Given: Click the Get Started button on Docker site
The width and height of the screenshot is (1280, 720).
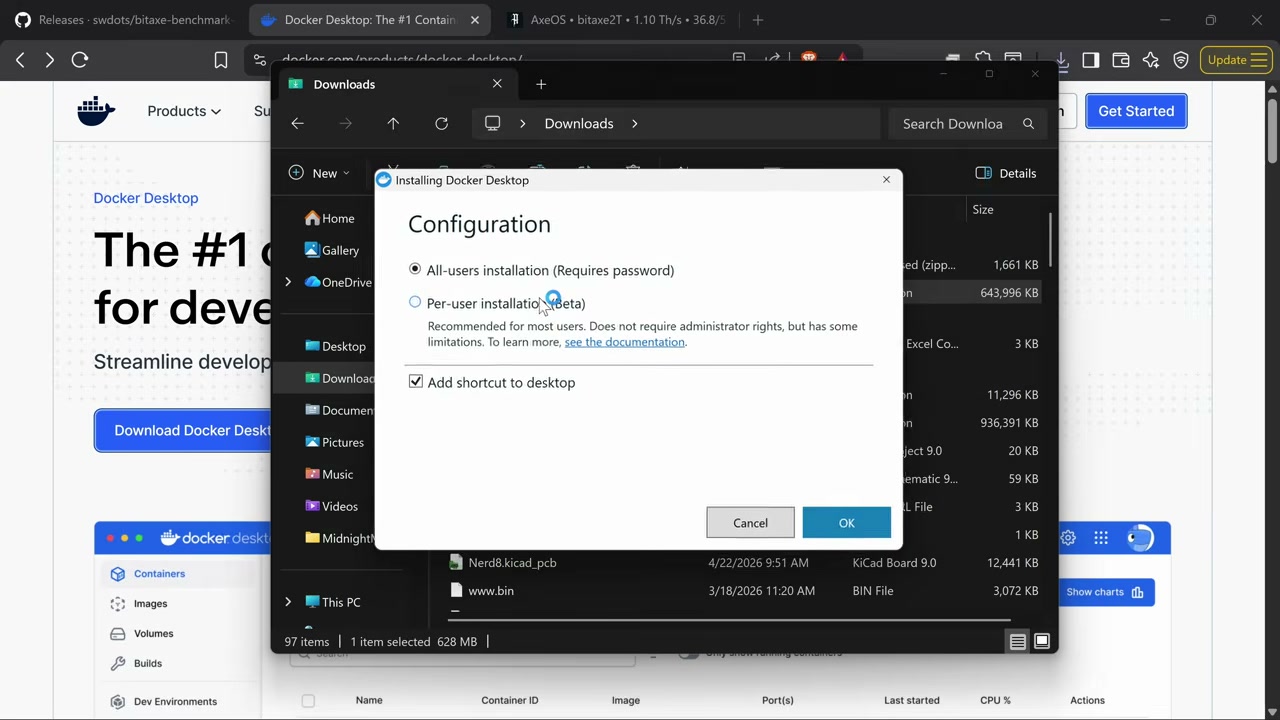Looking at the screenshot, I should click(x=1136, y=111).
